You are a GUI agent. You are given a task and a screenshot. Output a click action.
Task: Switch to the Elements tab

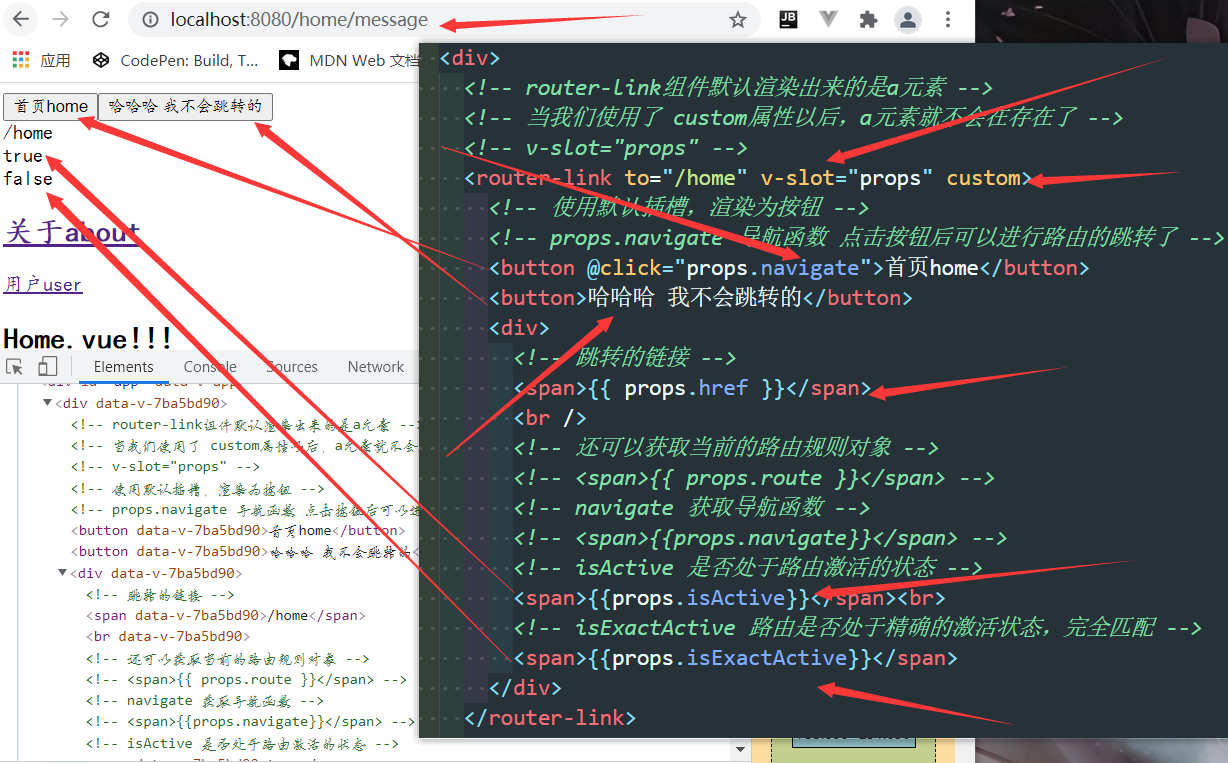(x=124, y=367)
